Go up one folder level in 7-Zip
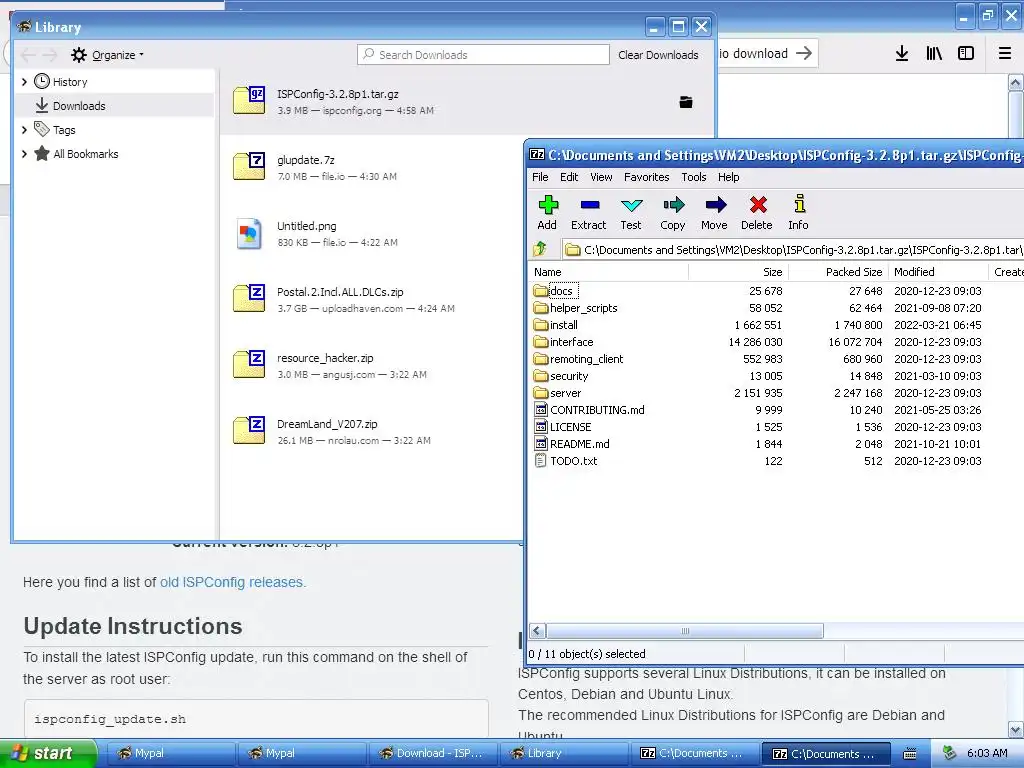The width and height of the screenshot is (1024, 768). 540,249
